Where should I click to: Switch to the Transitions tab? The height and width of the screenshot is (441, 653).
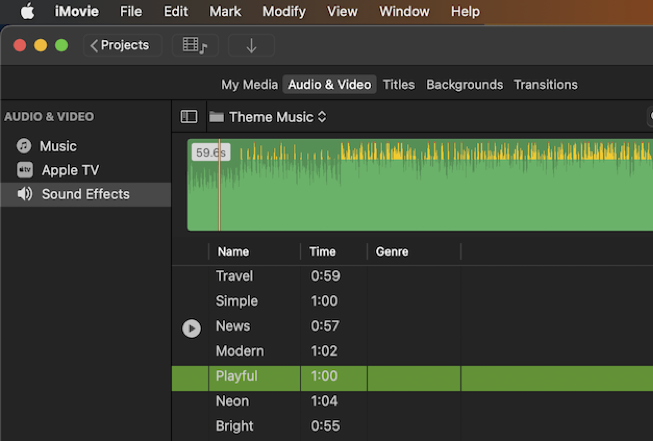coord(545,85)
